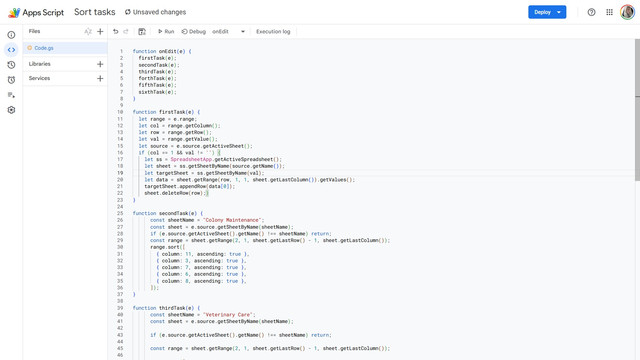The width and height of the screenshot is (640, 360).
Task: Click line 39 function thirdTask declaration
Action: click(167, 308)
